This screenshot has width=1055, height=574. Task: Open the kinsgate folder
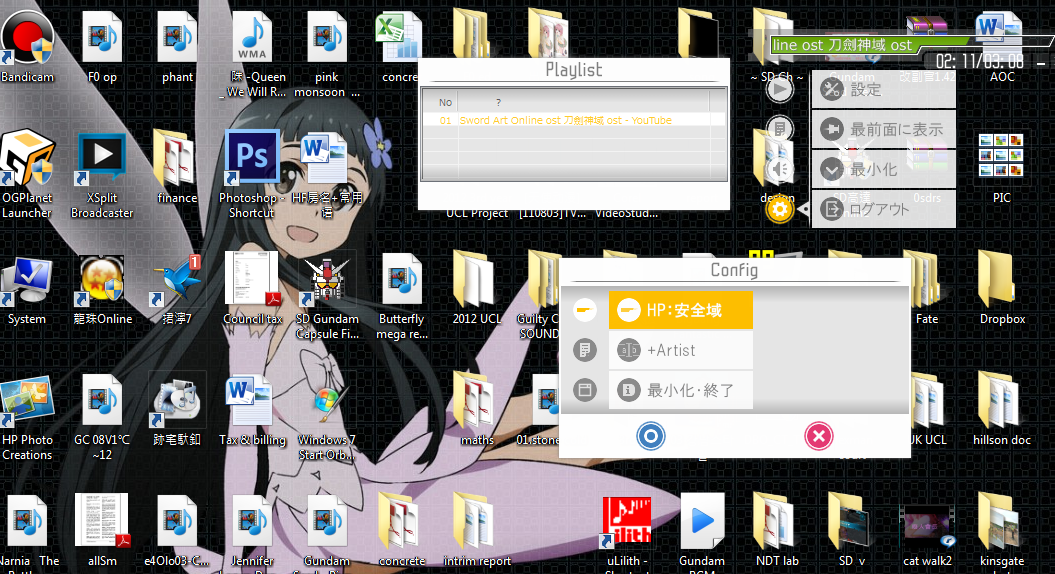pos(1002,532)
